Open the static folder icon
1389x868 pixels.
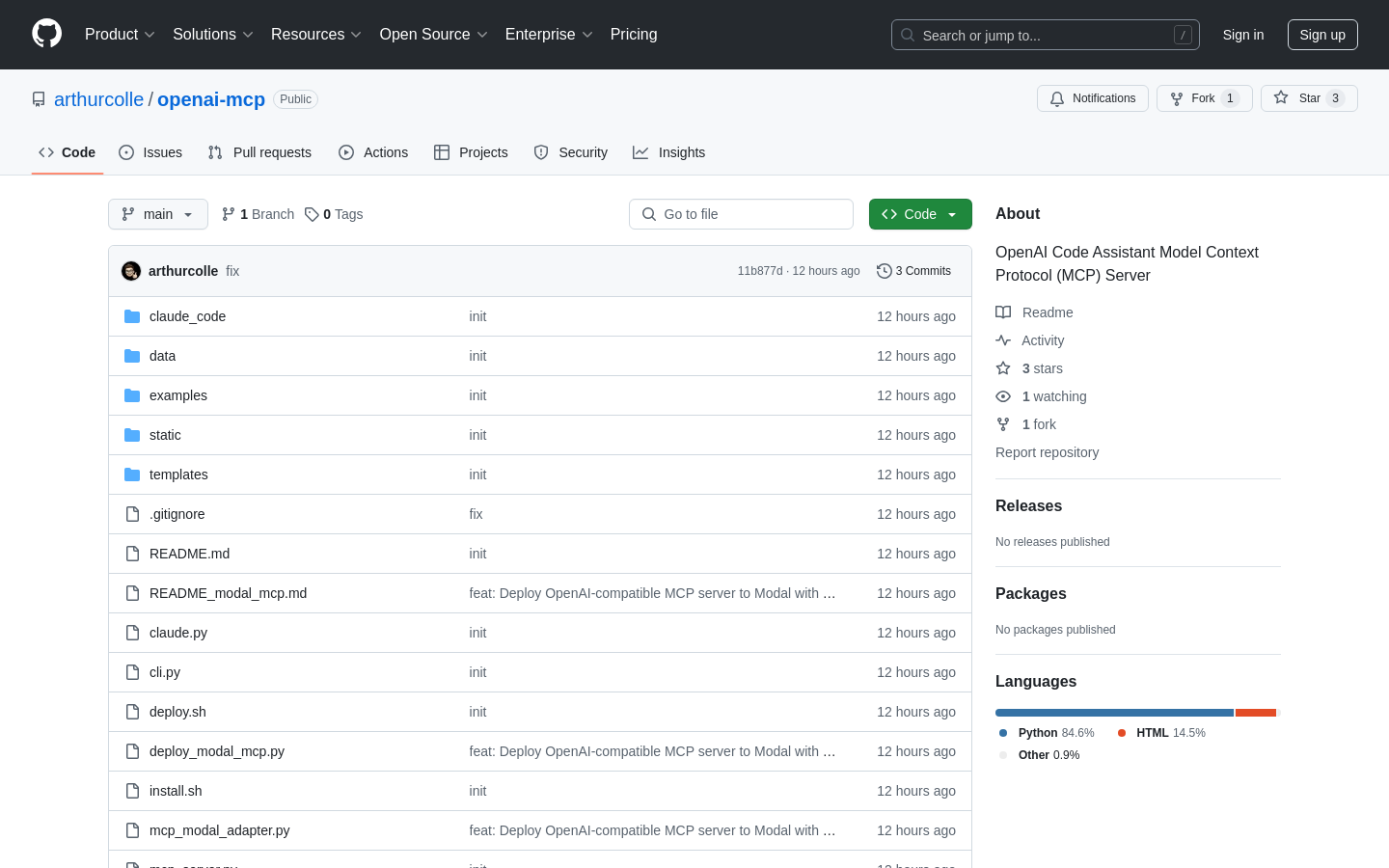(132, 435)
